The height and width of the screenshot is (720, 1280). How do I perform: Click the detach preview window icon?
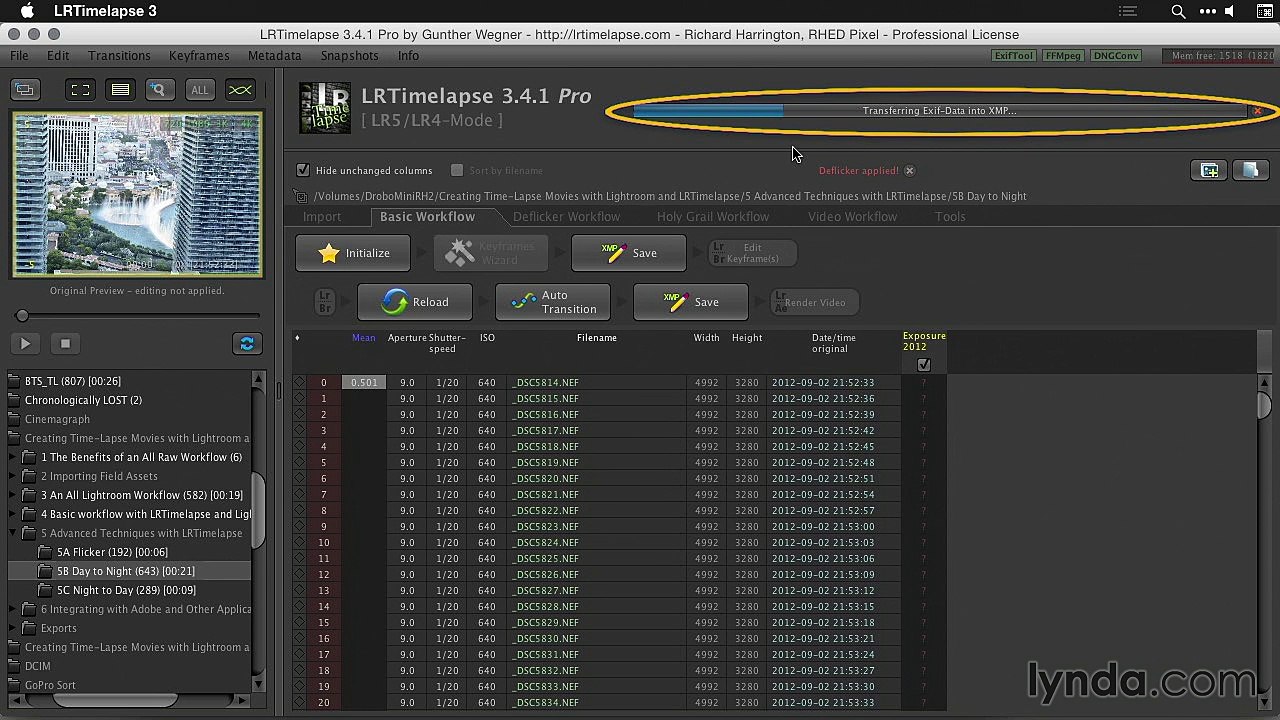(x=25, y=90)
